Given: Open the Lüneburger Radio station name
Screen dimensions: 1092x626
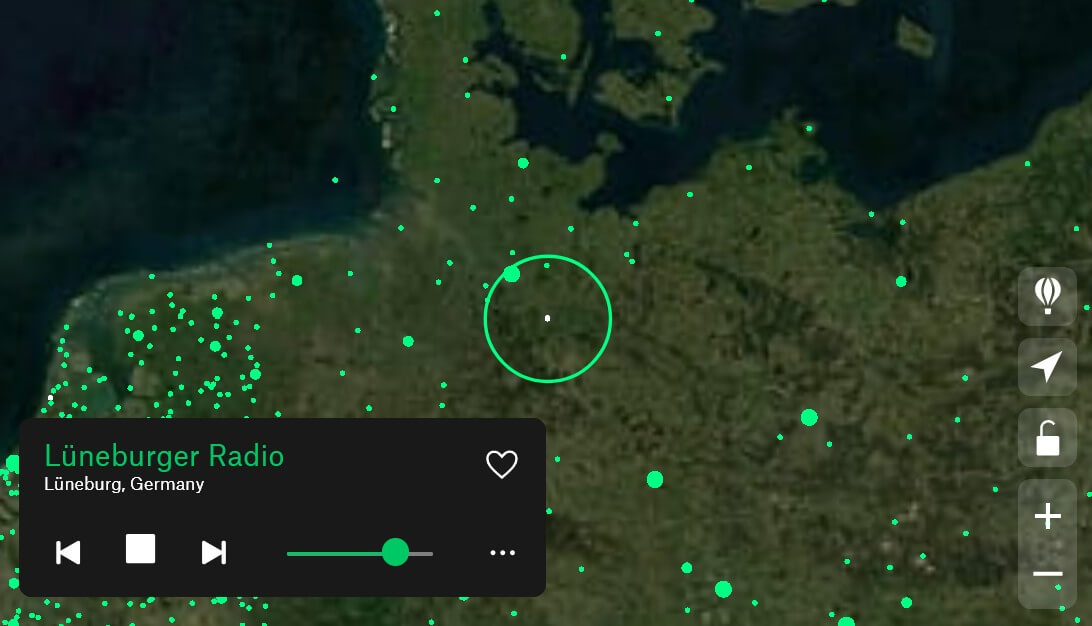Looking at the screenshot, I should tap(165, 456).
